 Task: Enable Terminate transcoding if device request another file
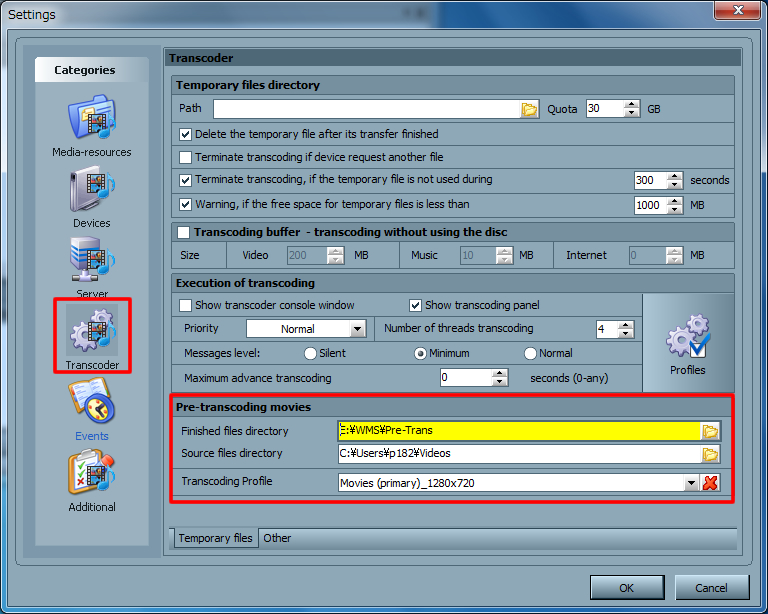pyautogui.click(x=185, y=157)
